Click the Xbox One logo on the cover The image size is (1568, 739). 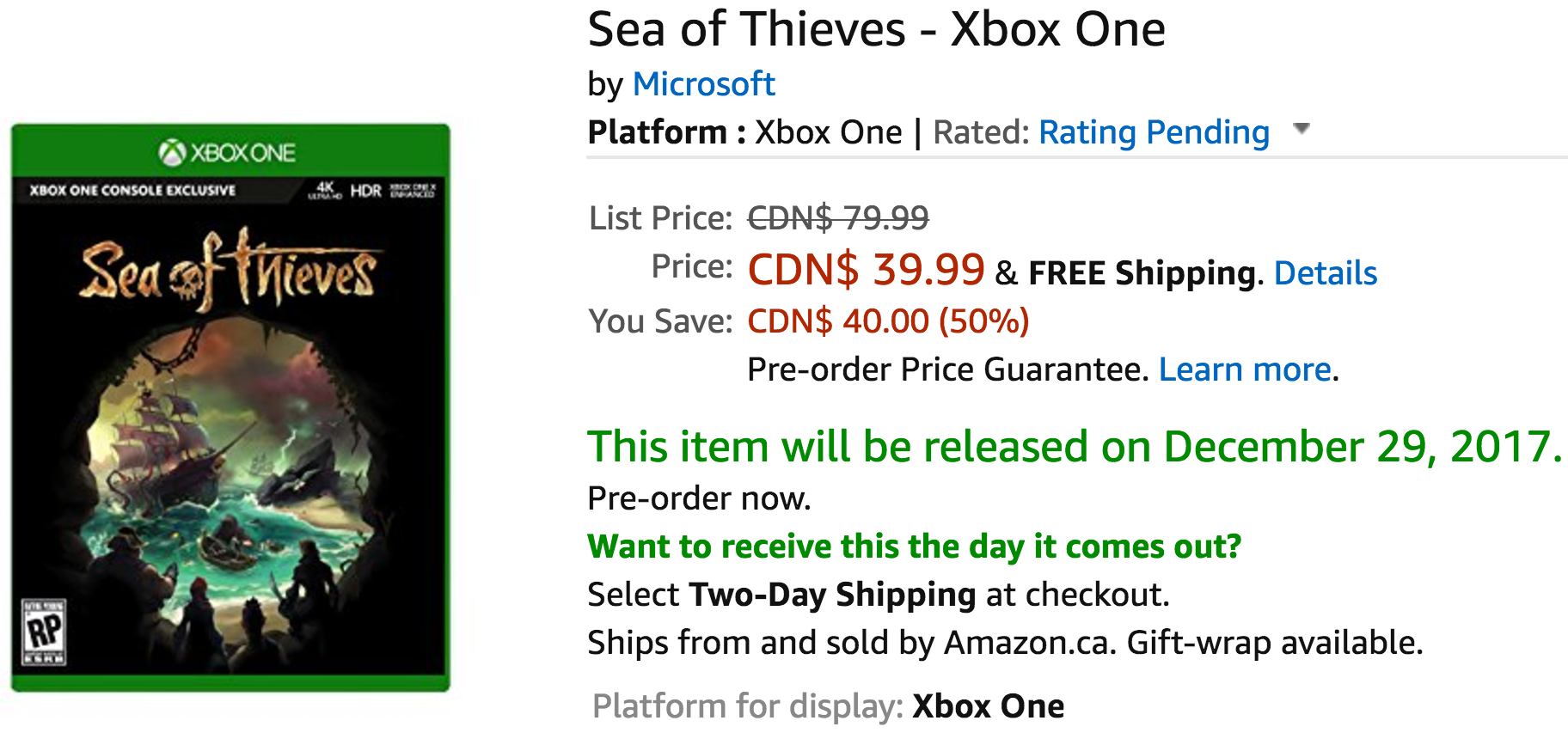[x=228, y=153]
